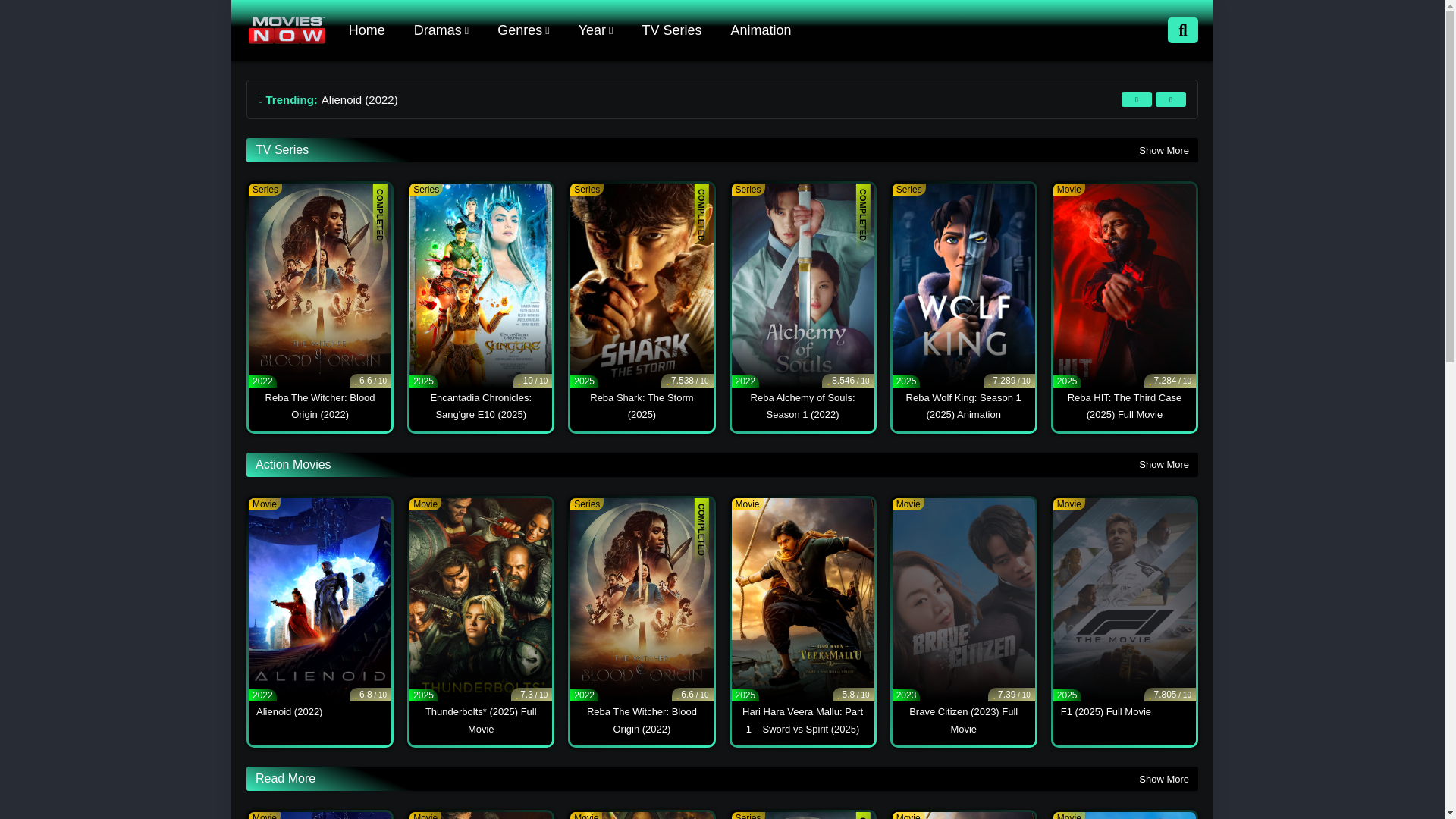Click Alienoid (2022) title under Action Movies

point(289,712)
